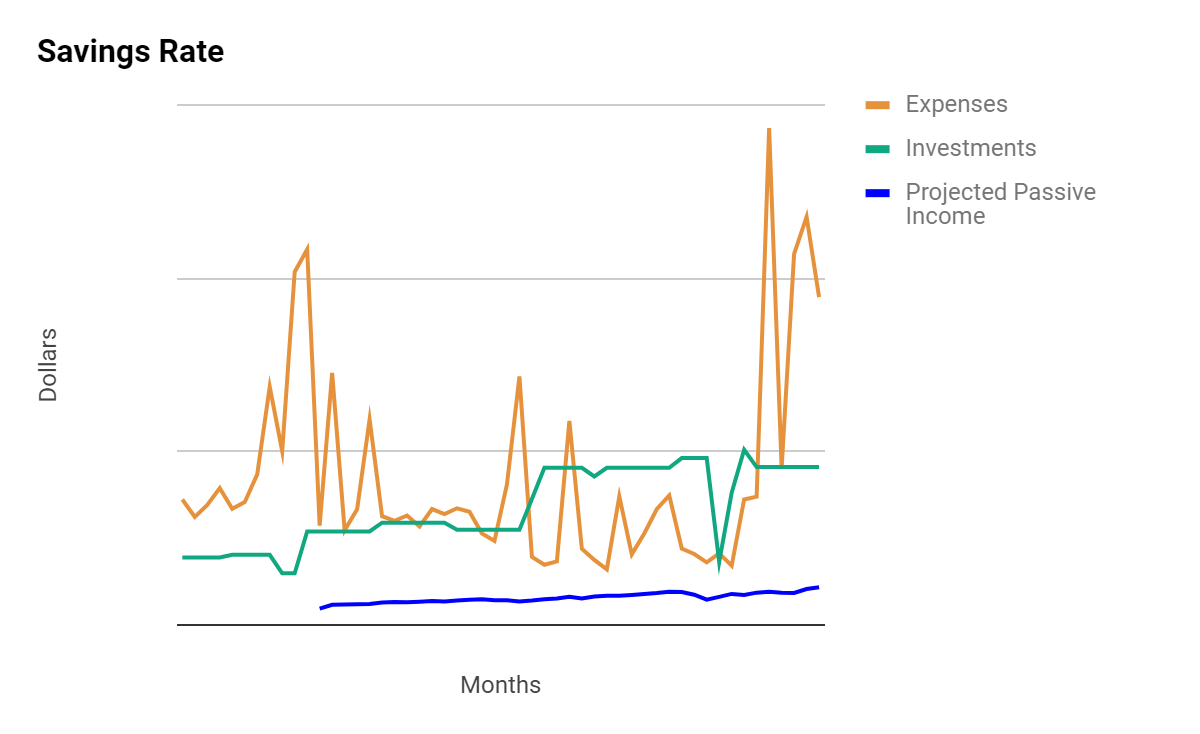The height and width of the screenshot is (734, 1200).
Task: Click the top horizontal gridline
Action: point(501,104)
